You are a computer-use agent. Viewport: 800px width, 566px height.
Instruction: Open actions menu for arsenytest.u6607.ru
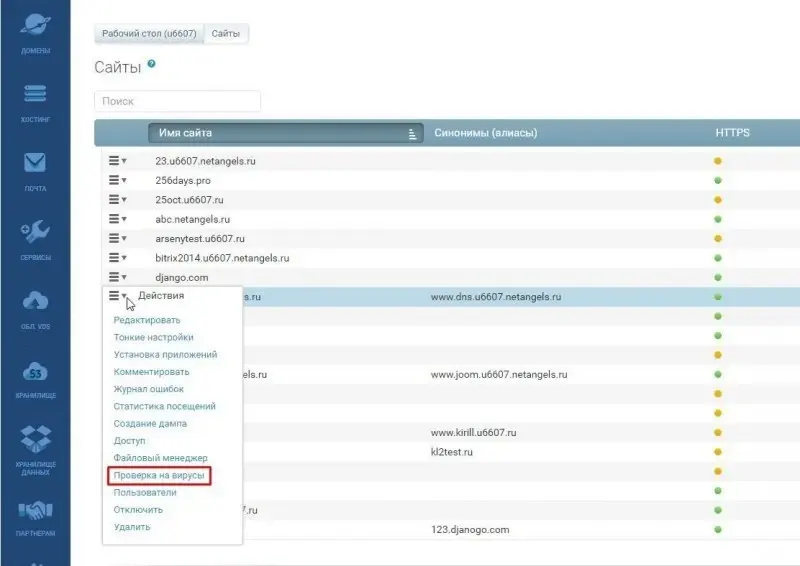[117, 238]
